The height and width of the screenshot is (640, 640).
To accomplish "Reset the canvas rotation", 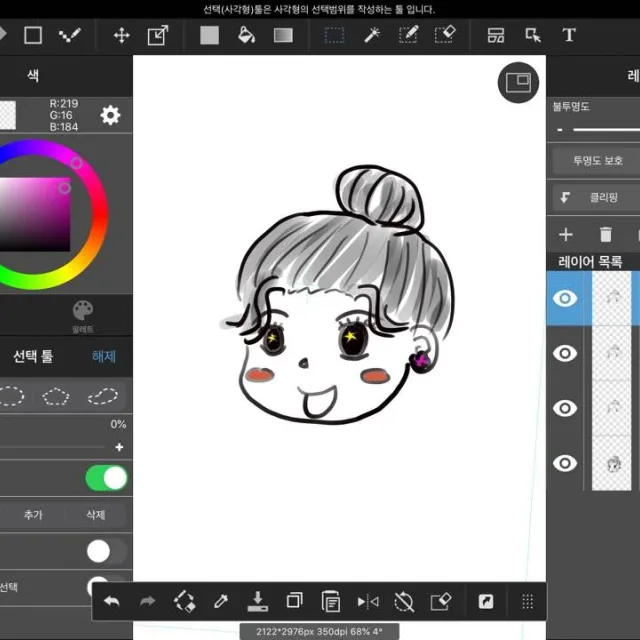I will (x=404, y=602).
